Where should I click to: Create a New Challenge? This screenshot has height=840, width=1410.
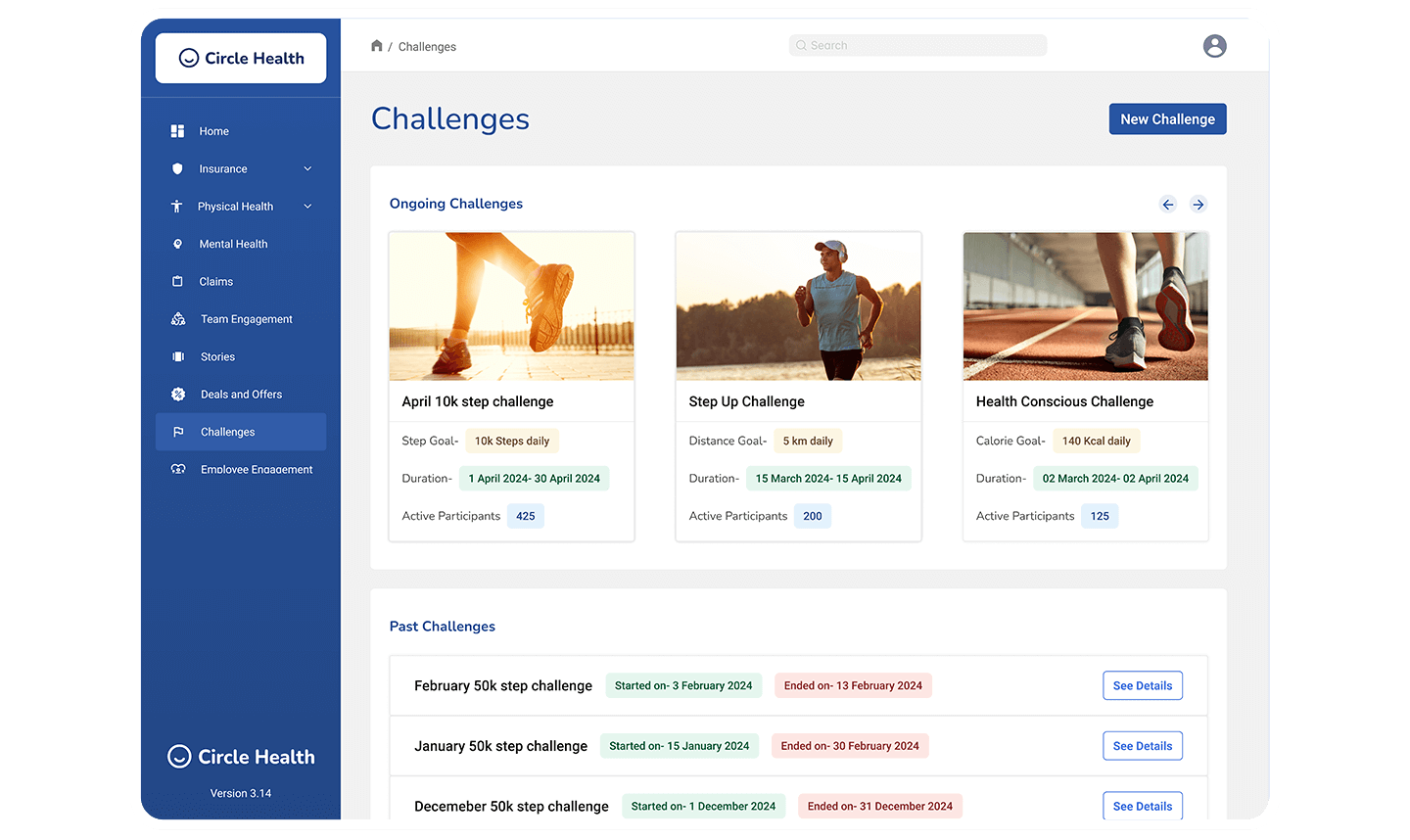coord(1167,119)
